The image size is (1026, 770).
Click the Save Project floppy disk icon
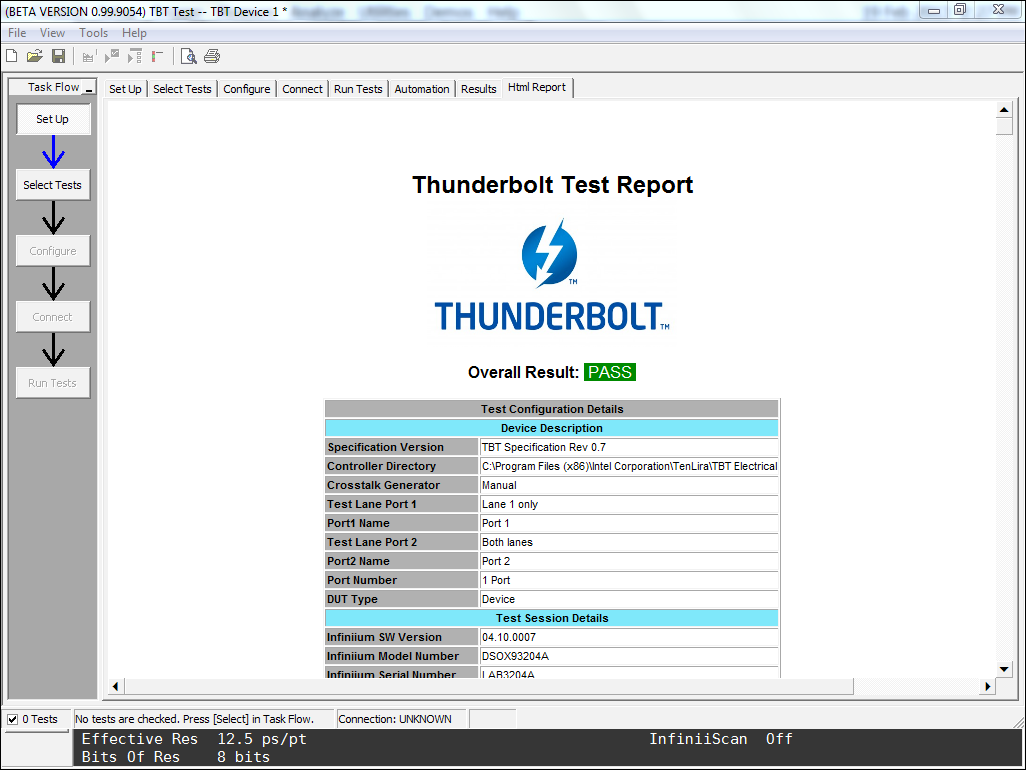[x=58, y=56]
